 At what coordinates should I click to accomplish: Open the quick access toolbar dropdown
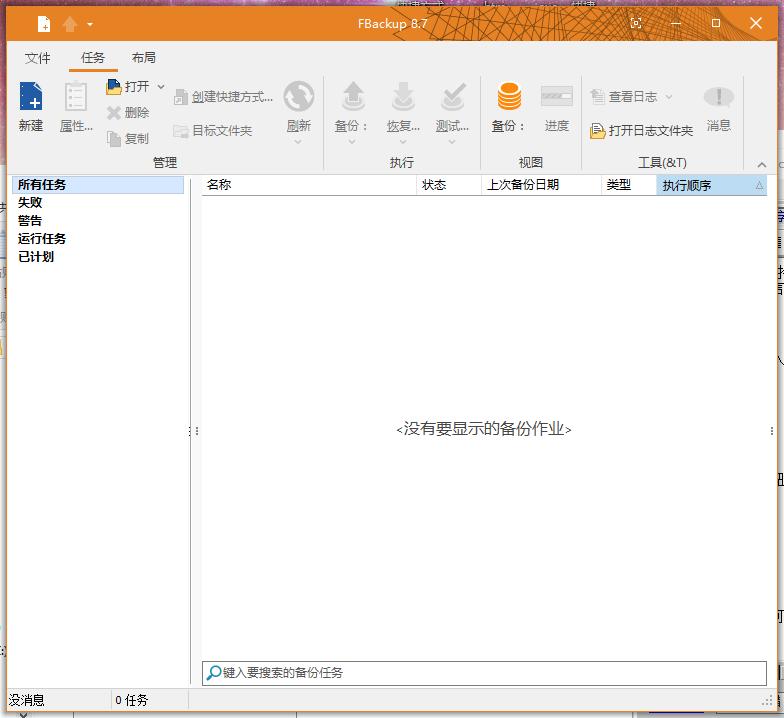pyautogui.click(x=90, y=24)
